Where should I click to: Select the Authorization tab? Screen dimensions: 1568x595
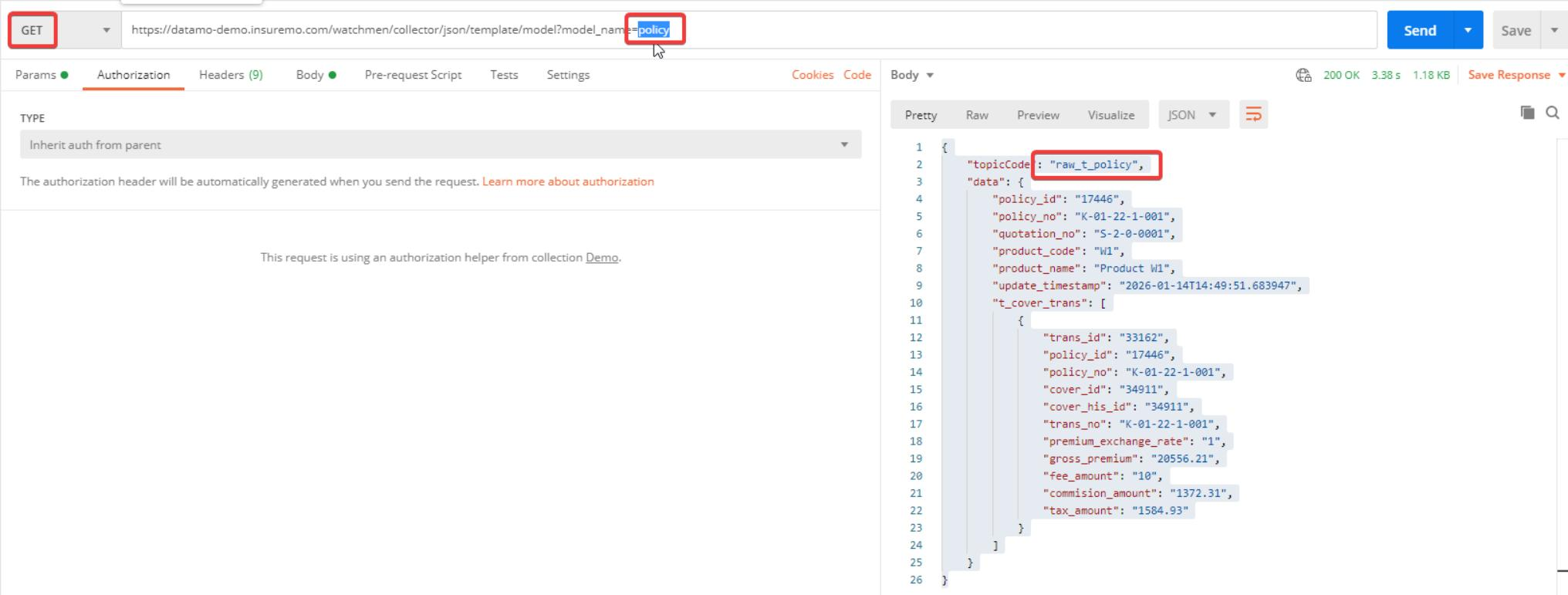(x=133, y=75)
